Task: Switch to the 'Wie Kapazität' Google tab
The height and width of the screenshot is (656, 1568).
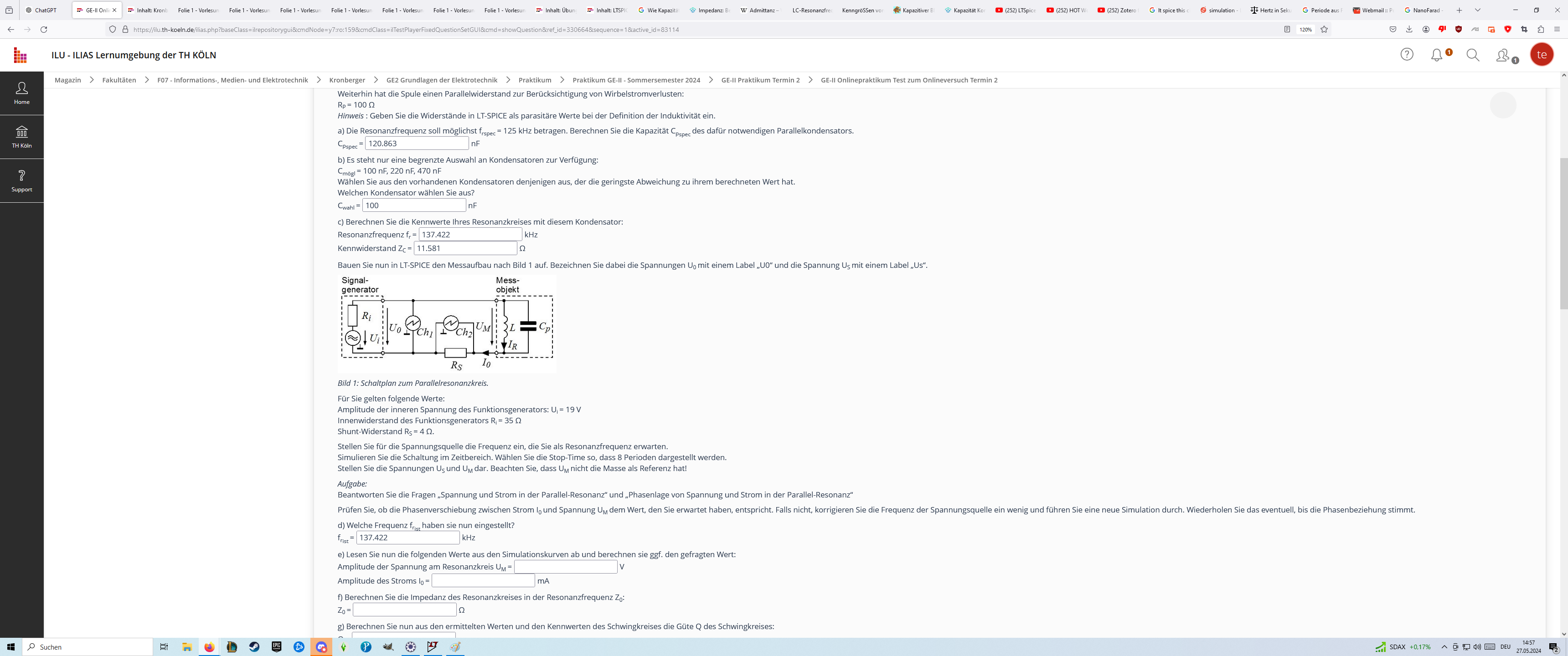Action: pyautogui.click(x=658, y=10)
